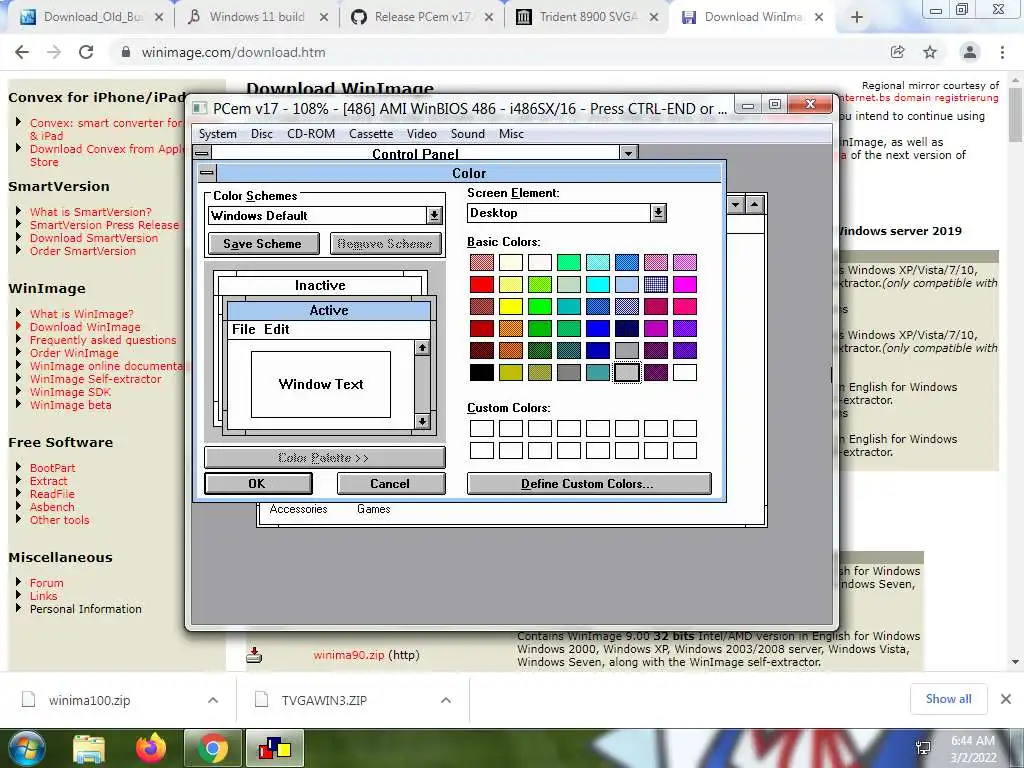1024x768 pixels.
Task: Switch to the PCem taskbar icon
Action: click(274, 748)
